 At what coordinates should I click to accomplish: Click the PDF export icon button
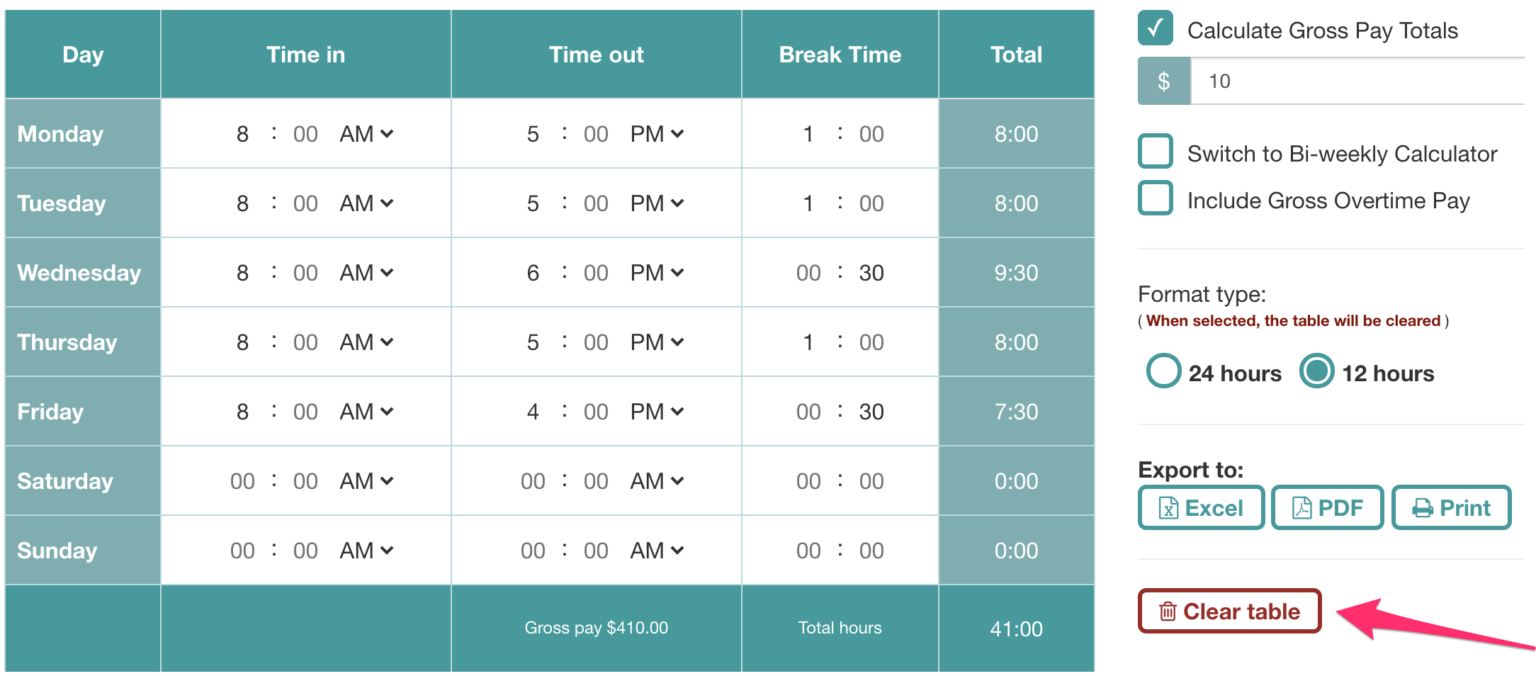pyautogui.click(x=1302, y=508)
